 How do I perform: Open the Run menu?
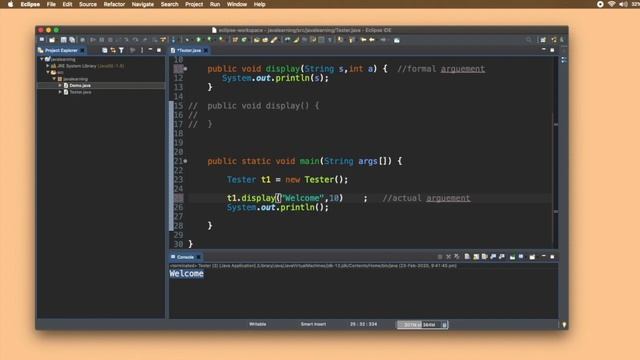coord(215,4)
